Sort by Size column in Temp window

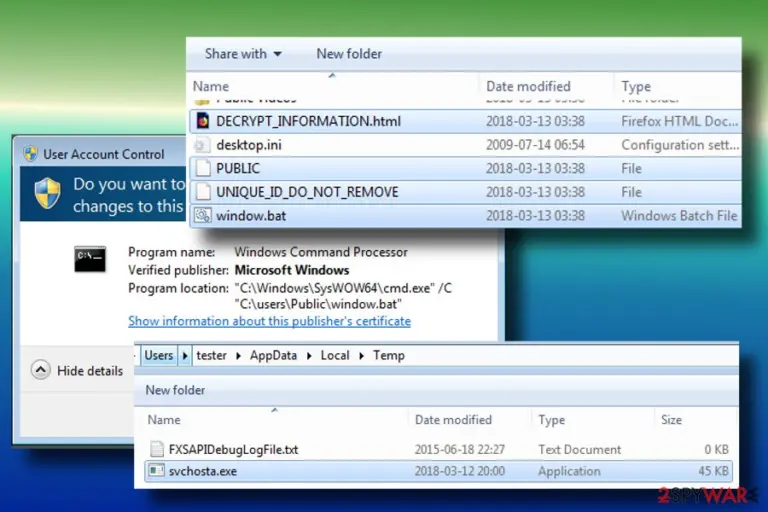click(671, 420)
